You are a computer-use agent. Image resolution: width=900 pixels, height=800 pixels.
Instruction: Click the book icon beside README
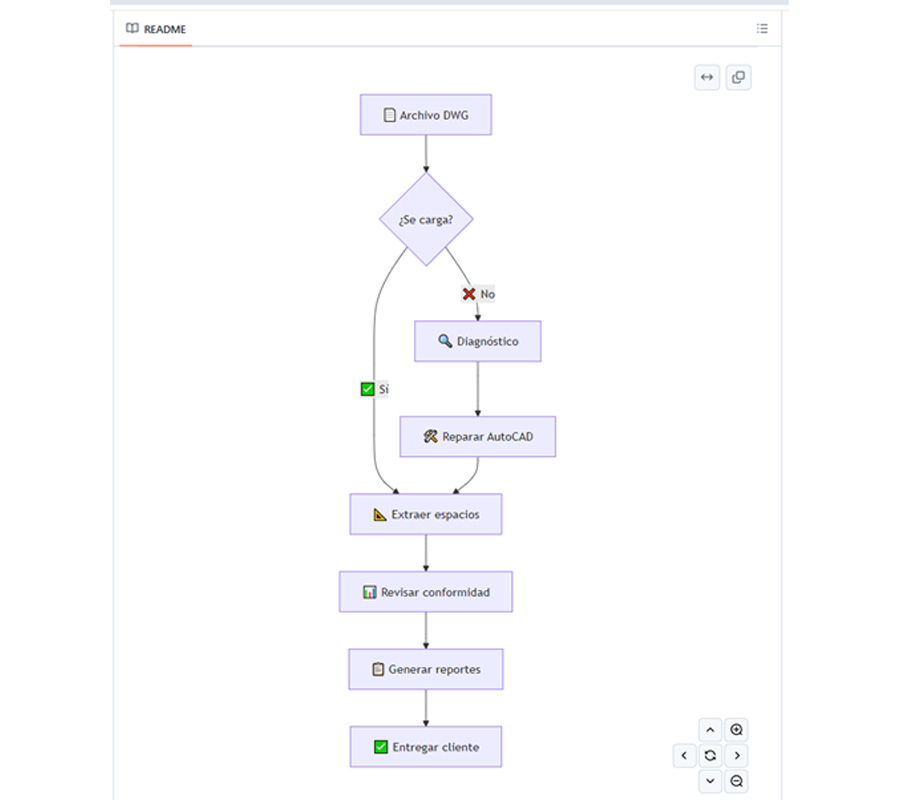click(x=132, y=28)
